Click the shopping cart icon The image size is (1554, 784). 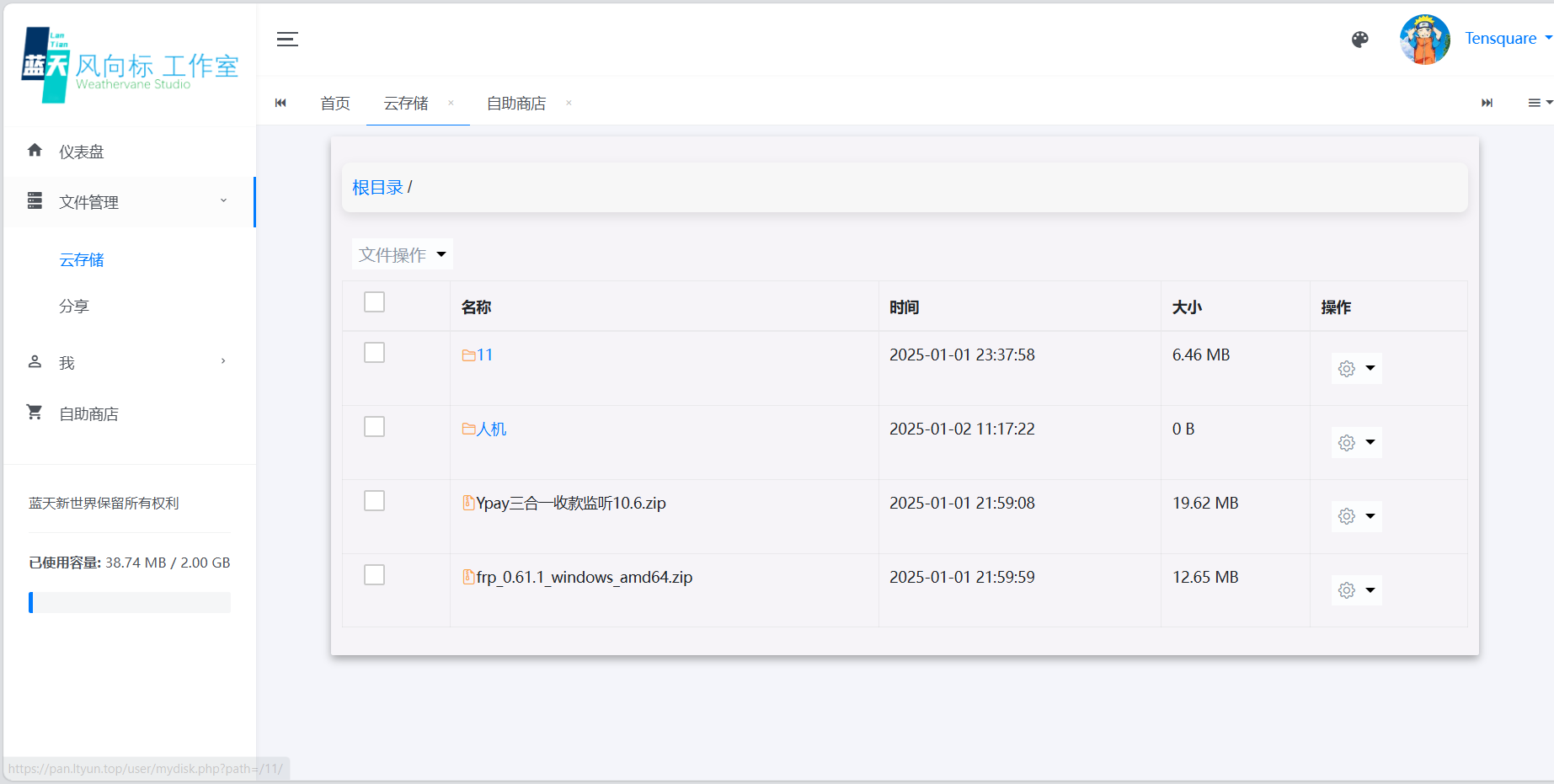click(x=35, y=413)
